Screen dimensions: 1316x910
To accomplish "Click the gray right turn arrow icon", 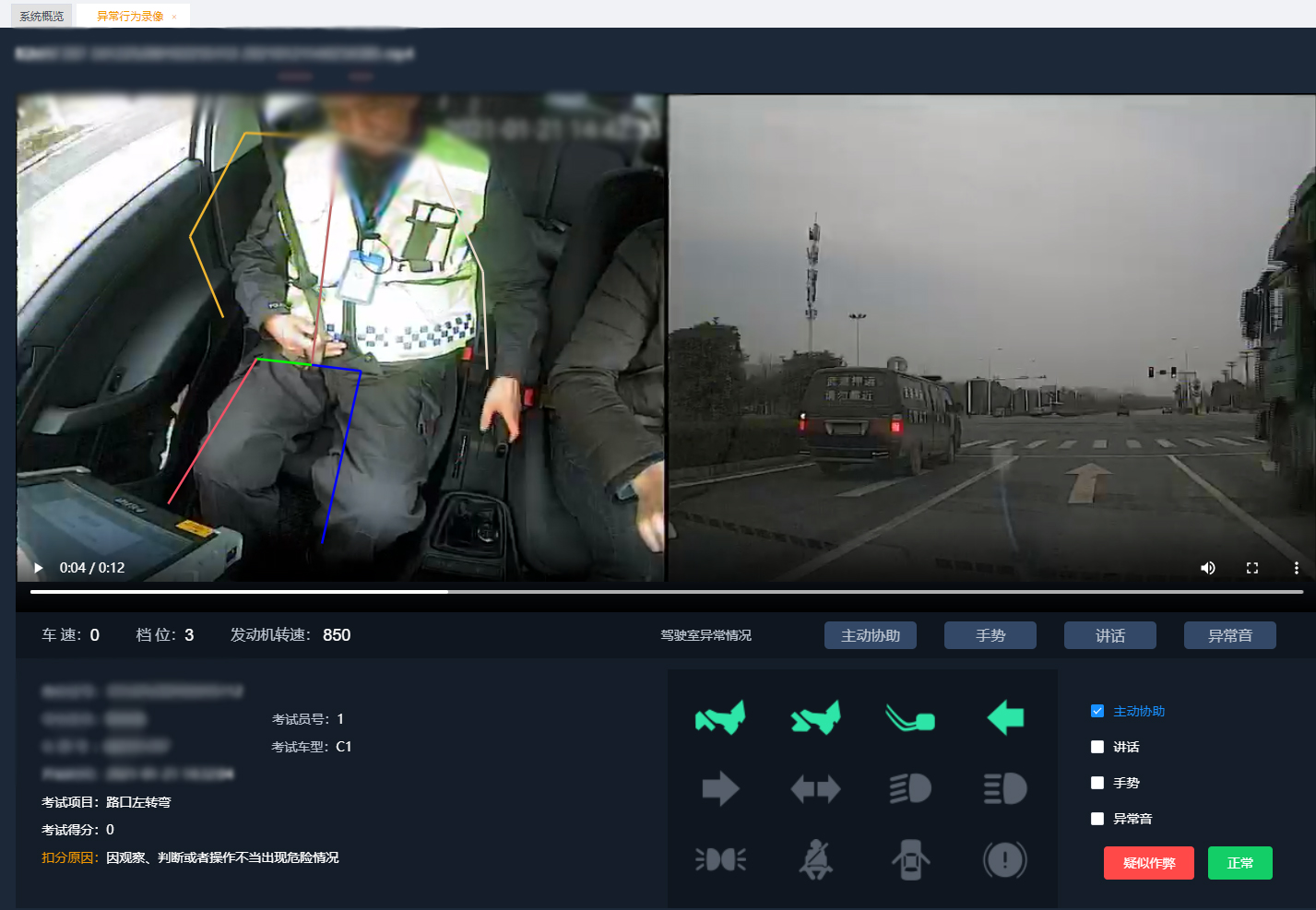I will tap(720, 789).
